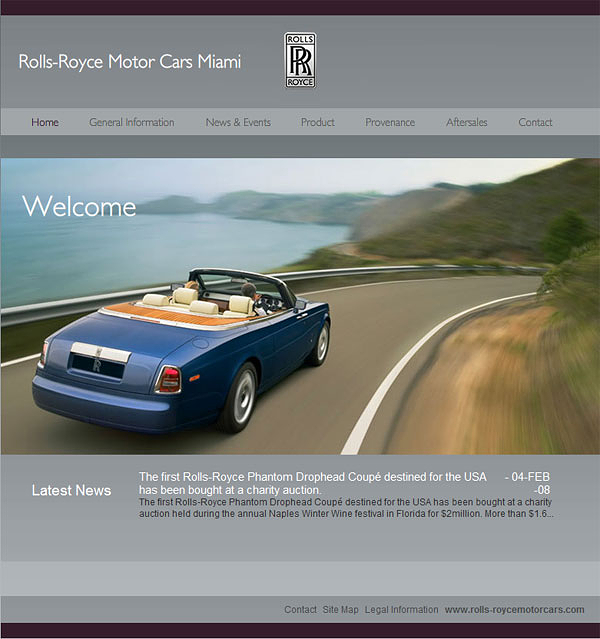Click the Welcome banner text
Image resolution: width=600 pixels, height=639 pixels.
point(79,206)
